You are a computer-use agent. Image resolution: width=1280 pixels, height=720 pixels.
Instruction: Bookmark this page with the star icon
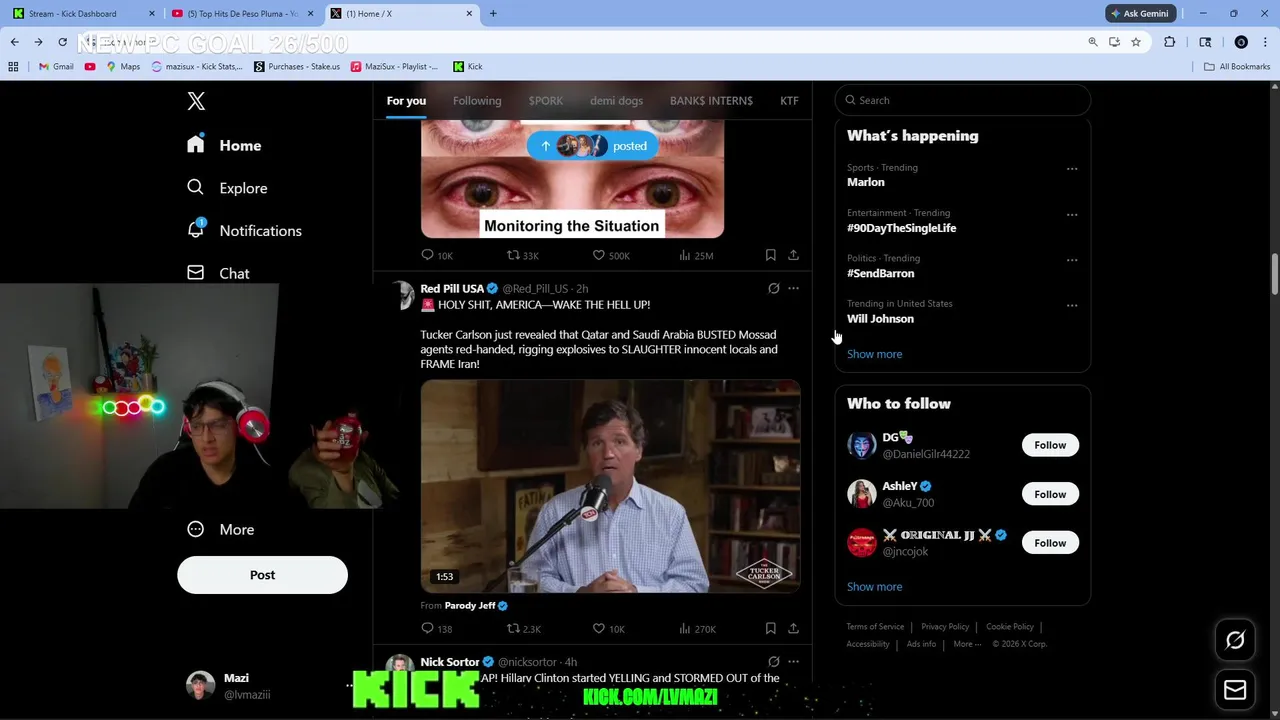tap(1136, 42)
